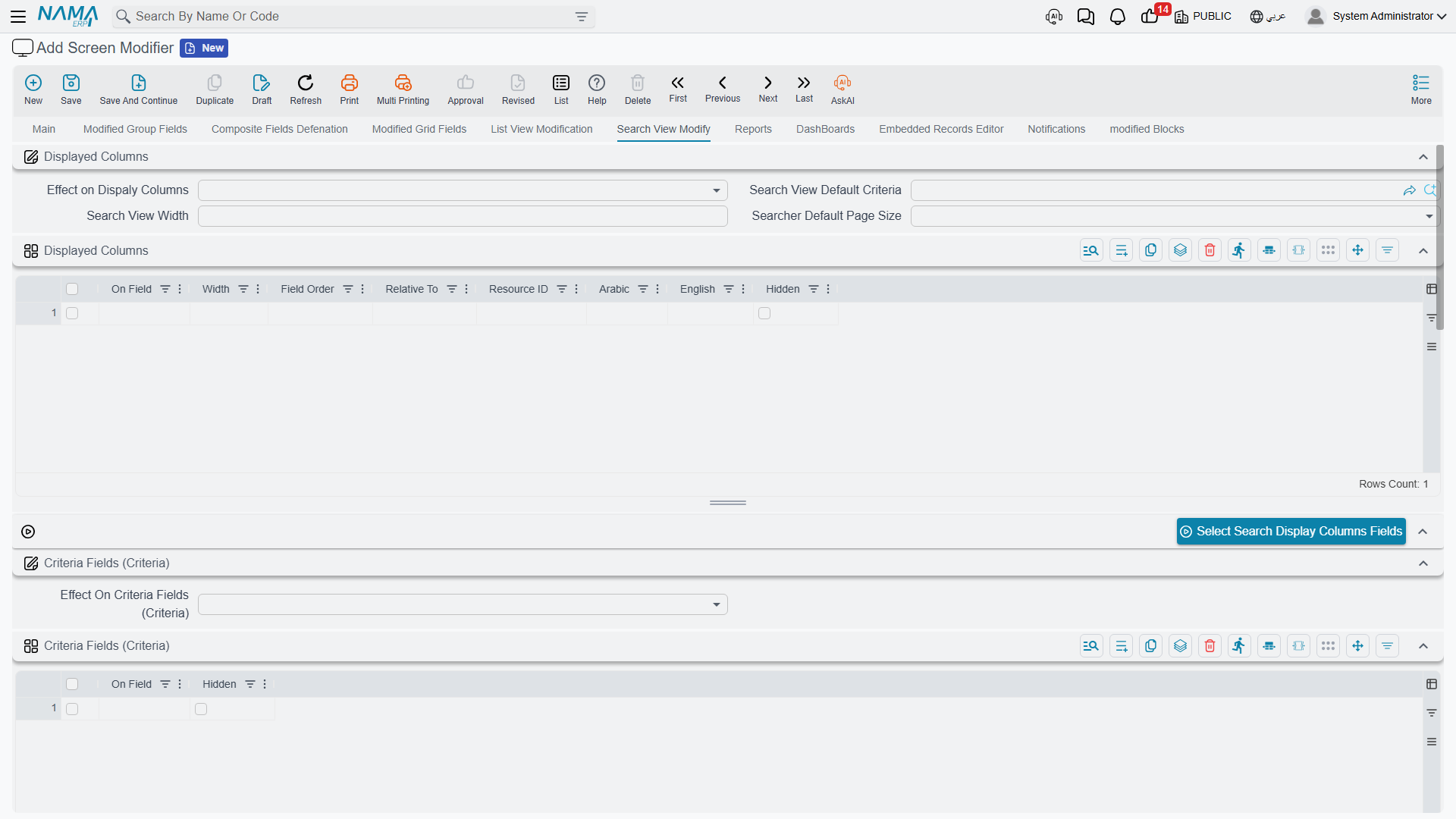The width and height of the screenshot is (1456, 819).
Task: Switch to Composite Fields Defenation tab
Action: pos(280,129)
